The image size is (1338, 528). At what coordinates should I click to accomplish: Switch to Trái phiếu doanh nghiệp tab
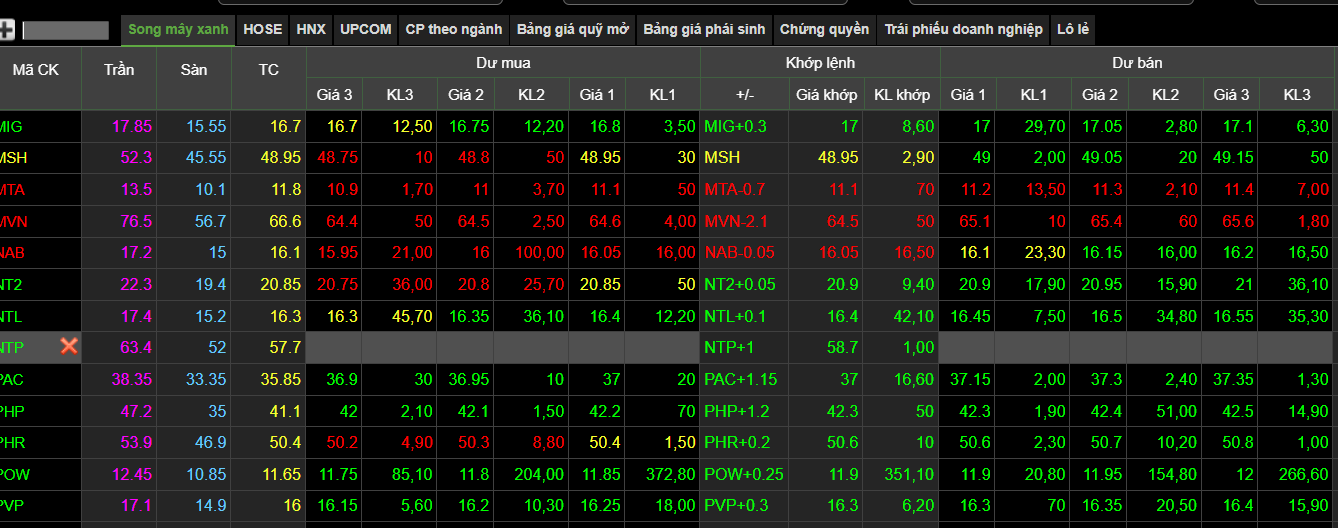[963, 30]
